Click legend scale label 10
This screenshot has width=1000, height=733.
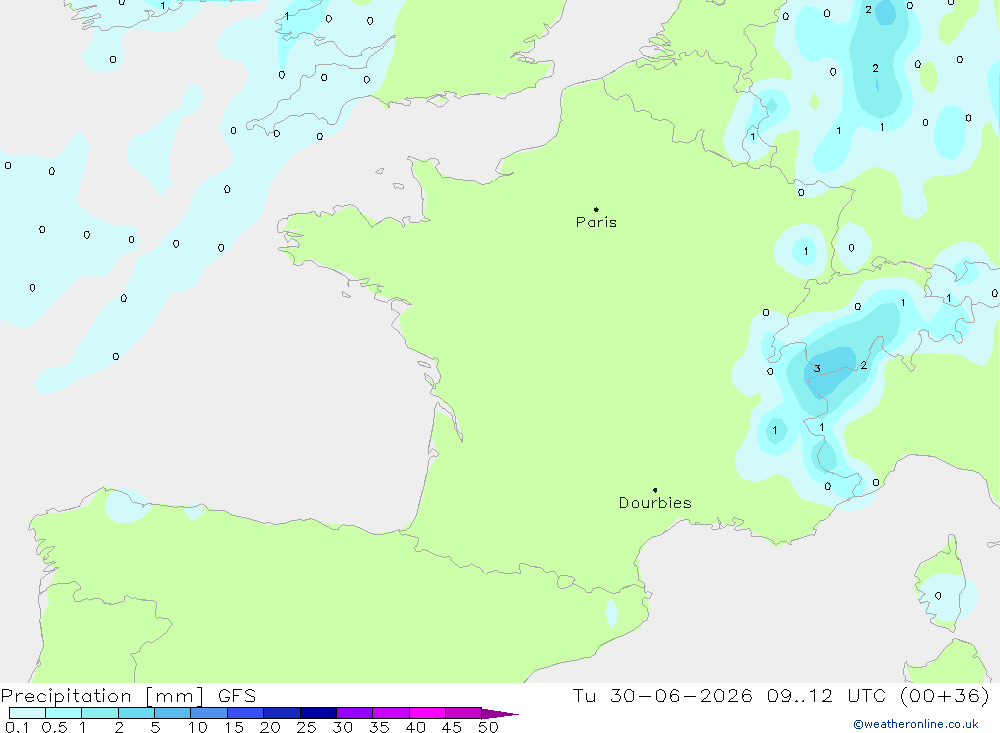pos(198,727)
